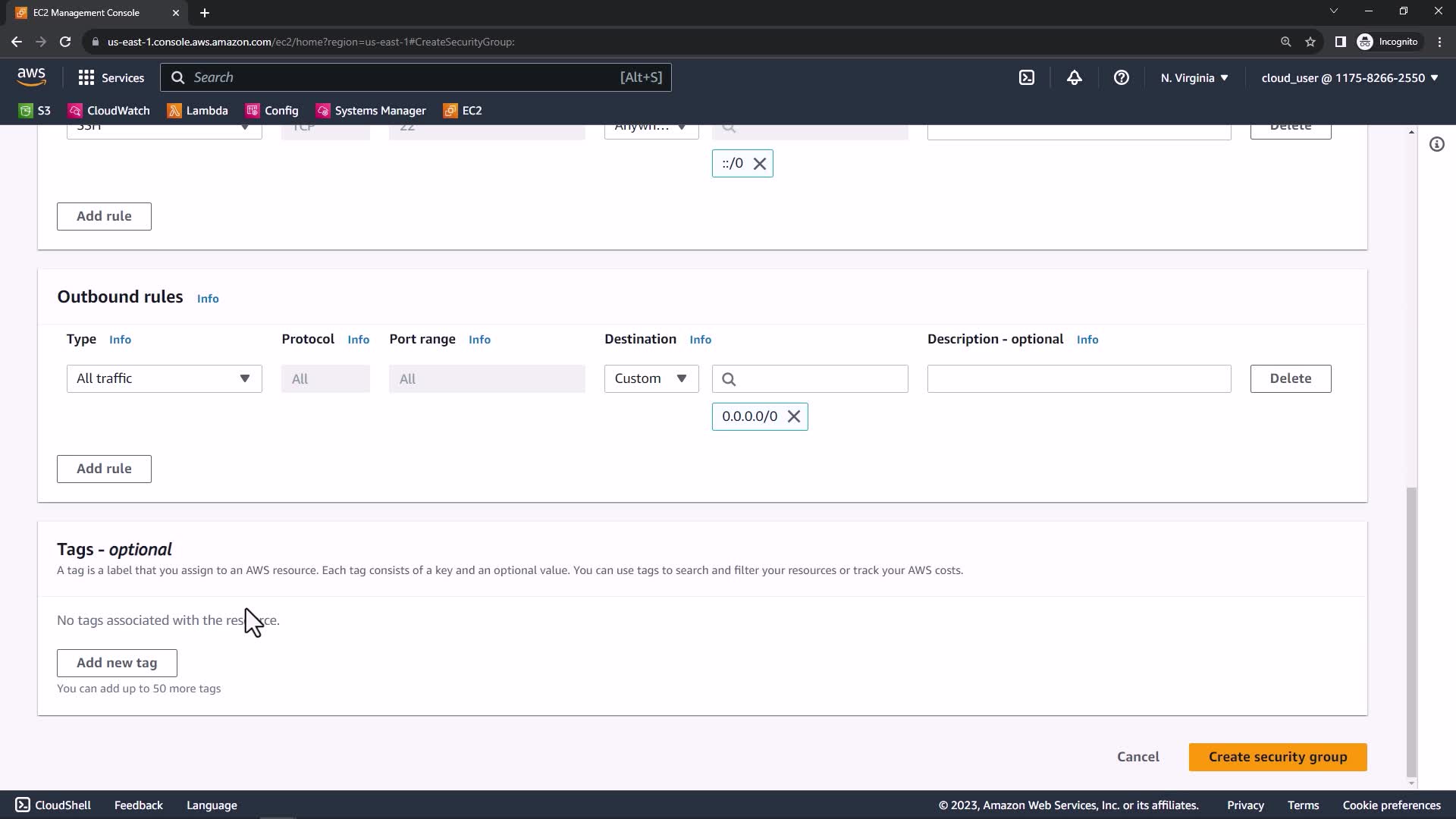Open CloudWatch from favorites bar
The image size is (1456, 819).
(109, 111)
